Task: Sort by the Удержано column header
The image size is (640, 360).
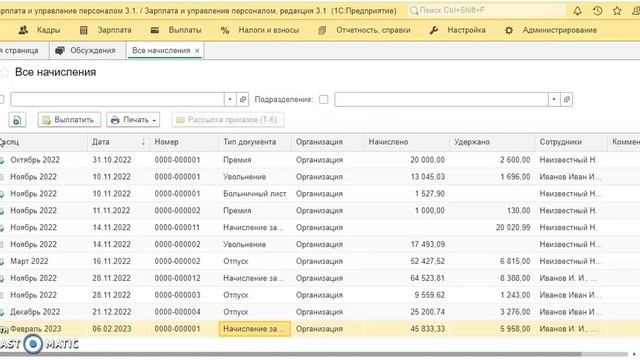Action: tap(492, 142)
